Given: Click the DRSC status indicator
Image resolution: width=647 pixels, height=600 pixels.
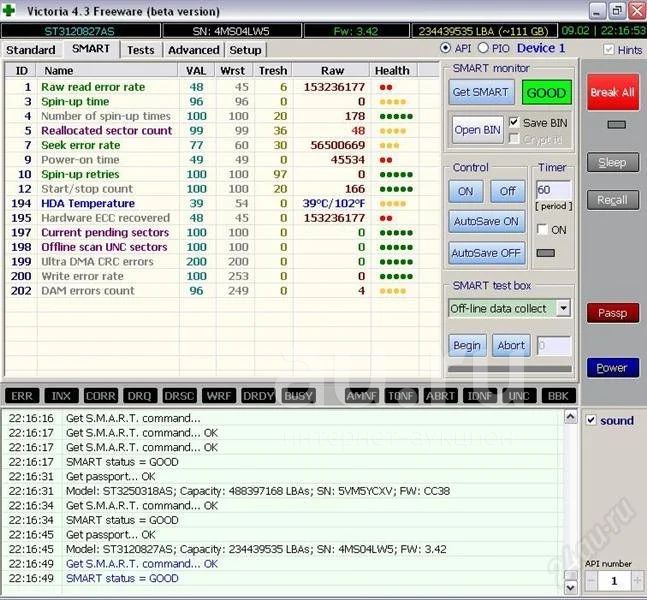Looking at the screenshot, I should pyautogui.click(x=179, y=396).
